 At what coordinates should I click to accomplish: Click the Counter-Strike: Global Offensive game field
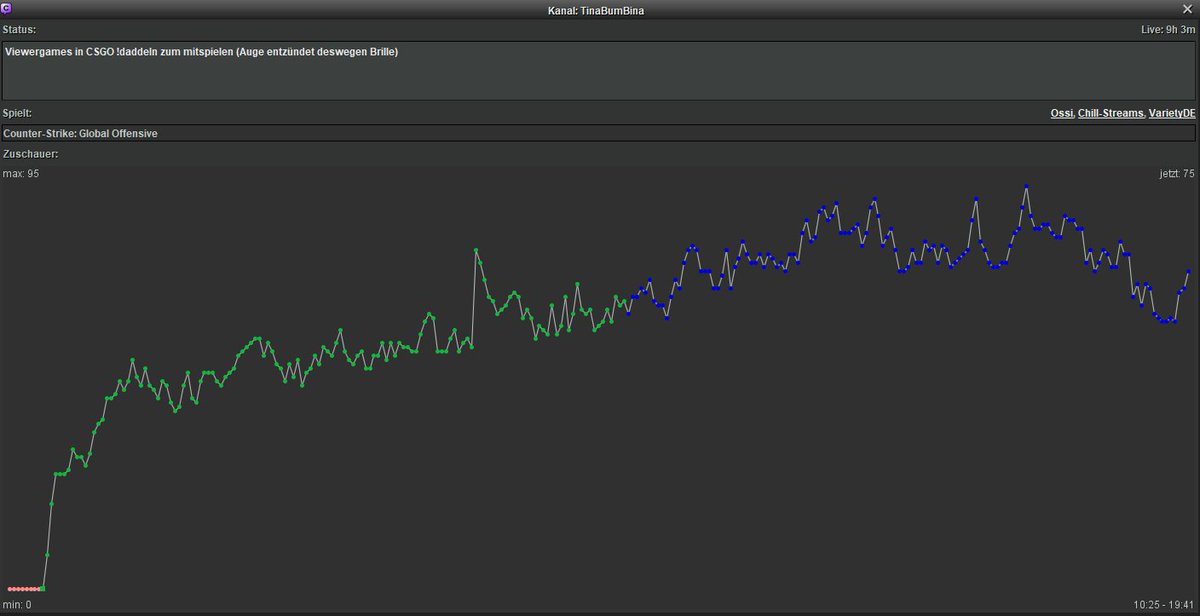(599, 133)
